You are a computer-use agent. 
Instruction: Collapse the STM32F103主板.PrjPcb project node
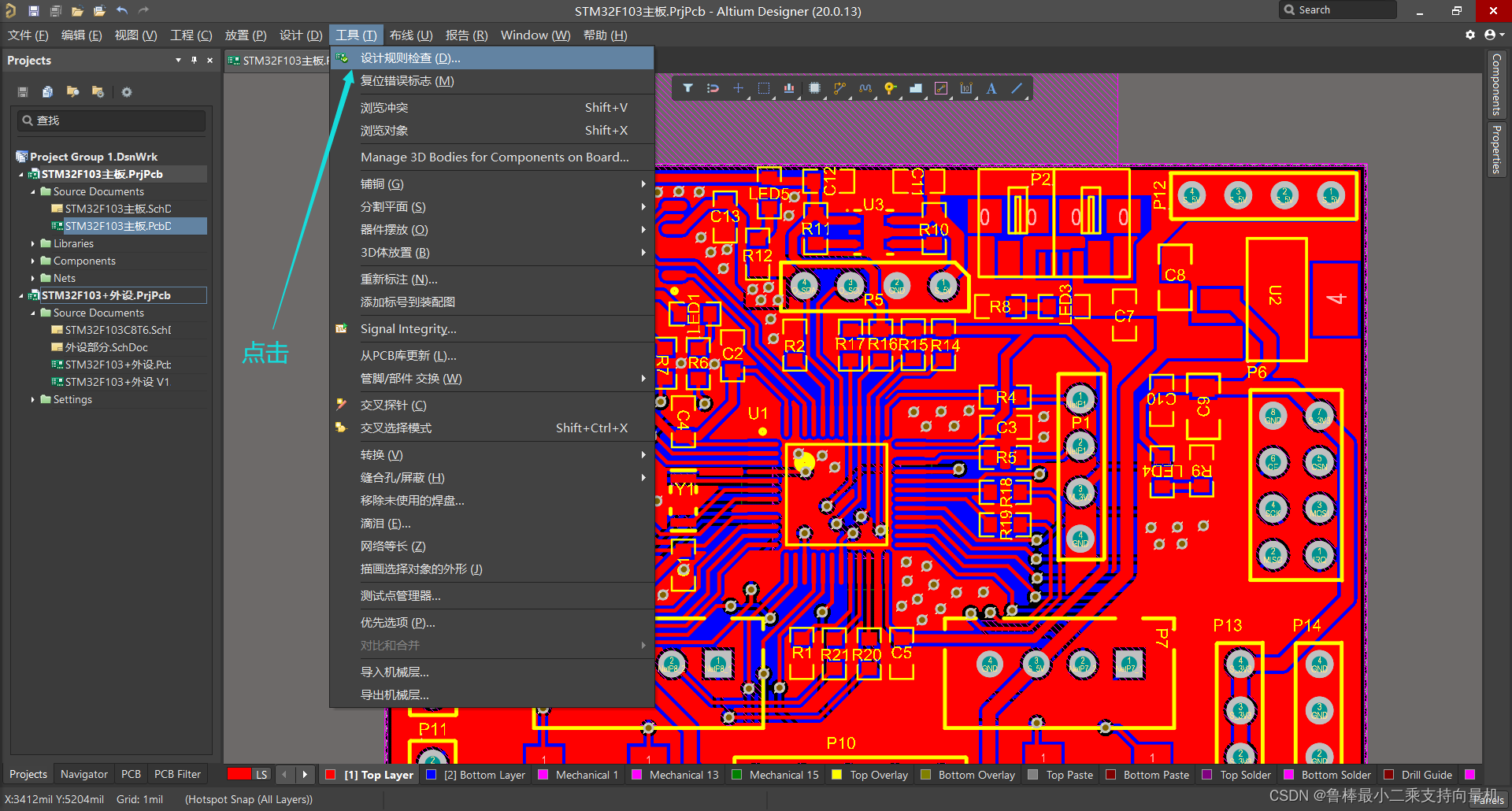pyautogui.click(x=21, y=175)
